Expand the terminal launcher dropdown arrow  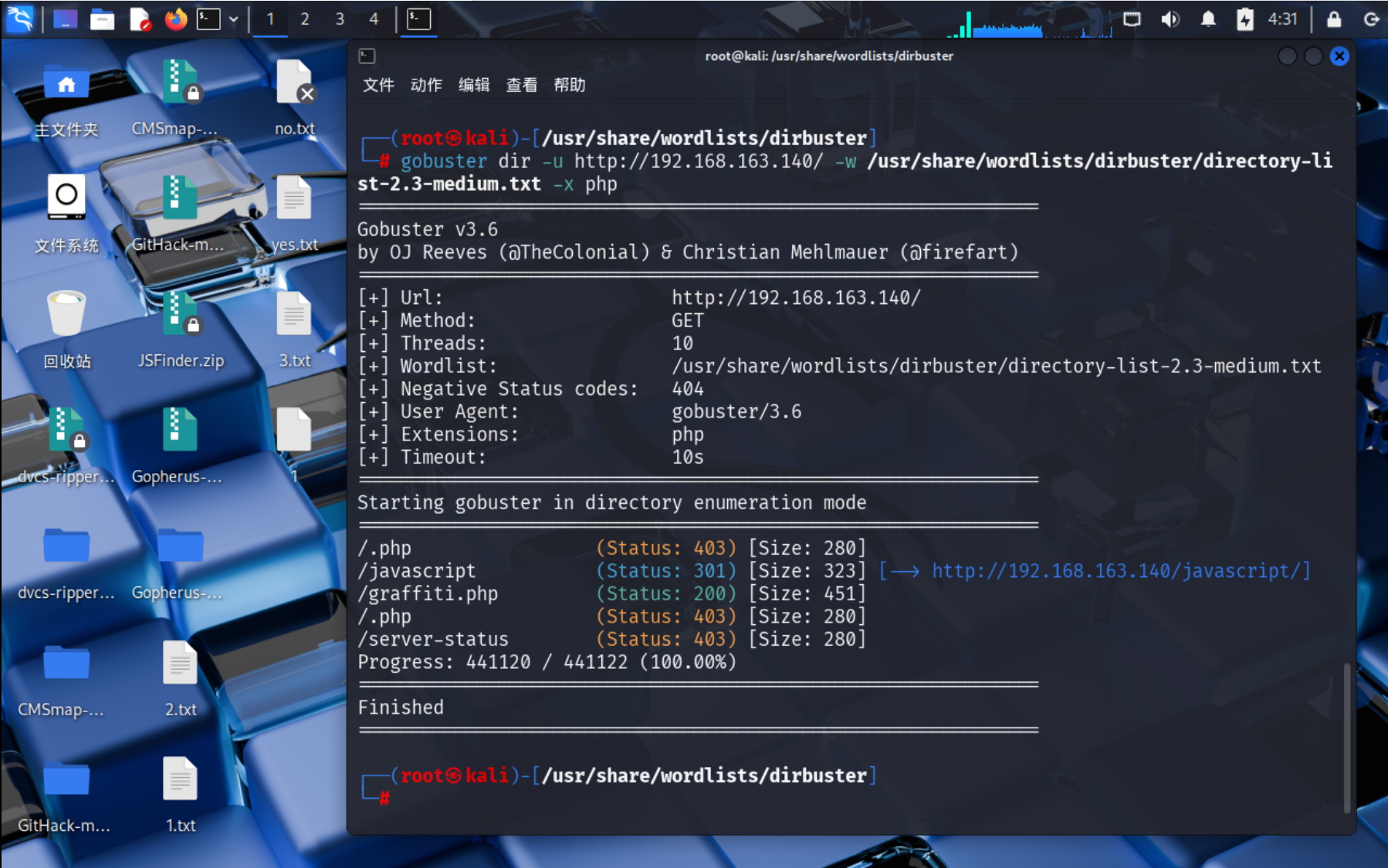(x=233, y=19)
